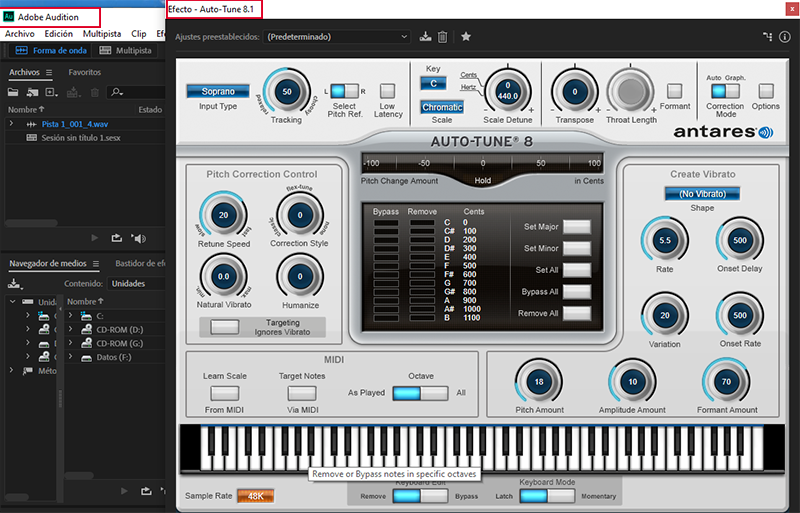
Task: Click the download shortcuts icon in media browser
Action: tap(15, 284)
